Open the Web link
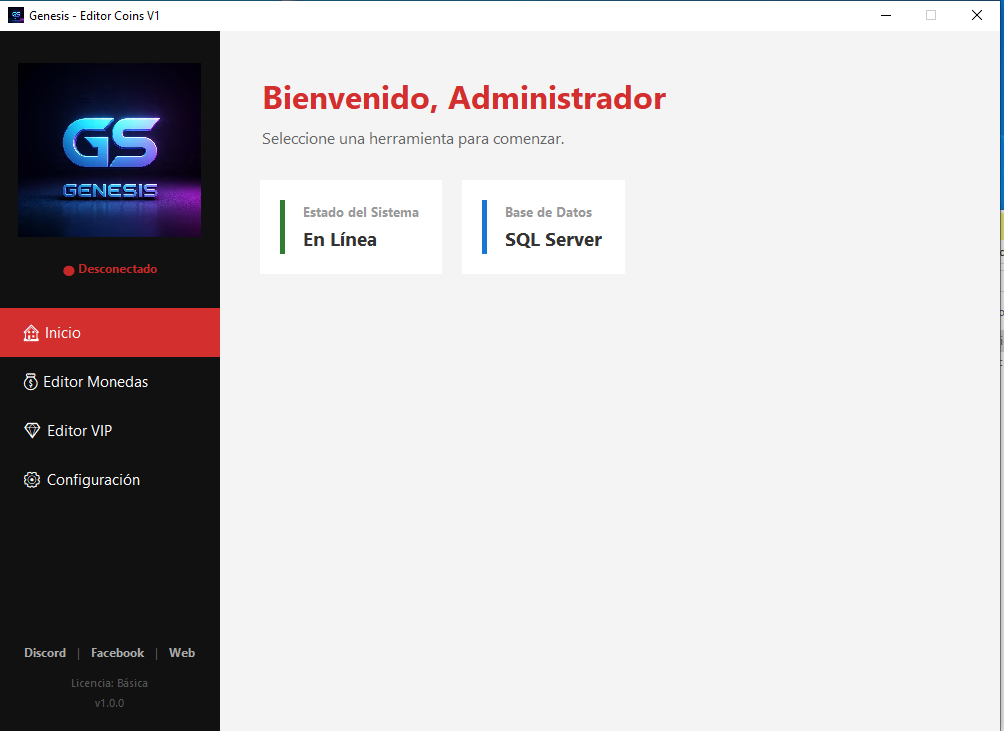Image resolution: width=1004 pixels, height=731 pixels. [x=182, y=653]
